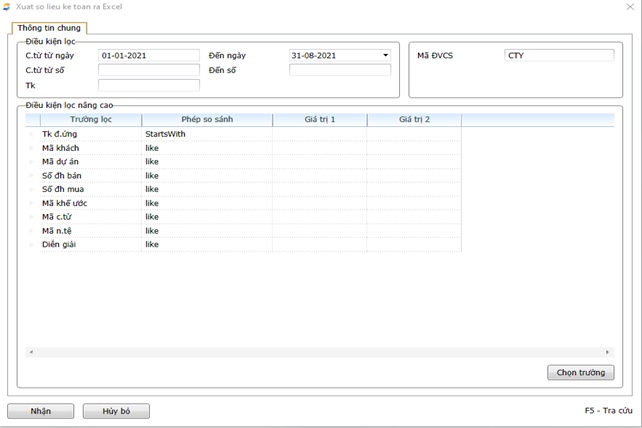
Task: Close the Excel export dialog window
Action: 628,7
